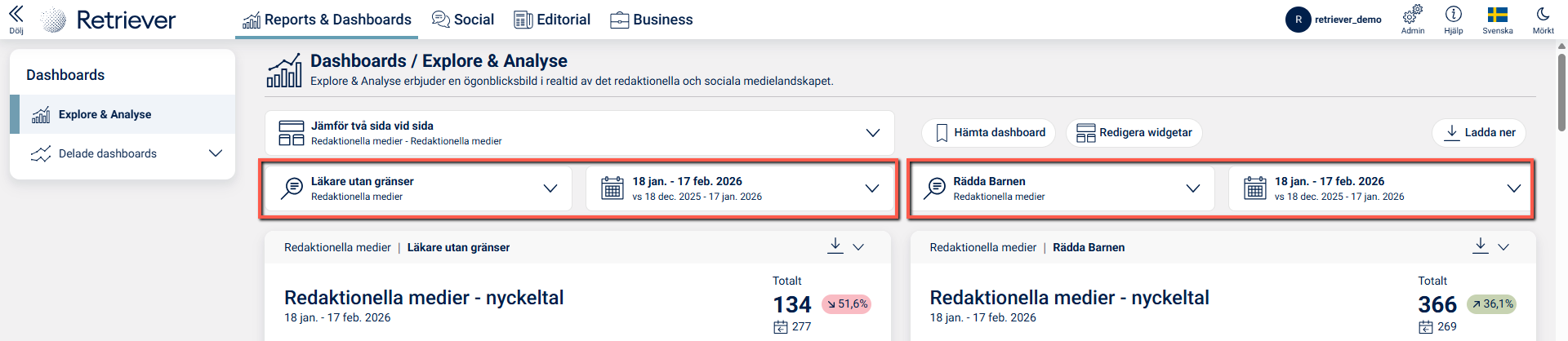
Task: Click the Hämta dashboard button
Action: pyautogui.click(x=988, y=133)
